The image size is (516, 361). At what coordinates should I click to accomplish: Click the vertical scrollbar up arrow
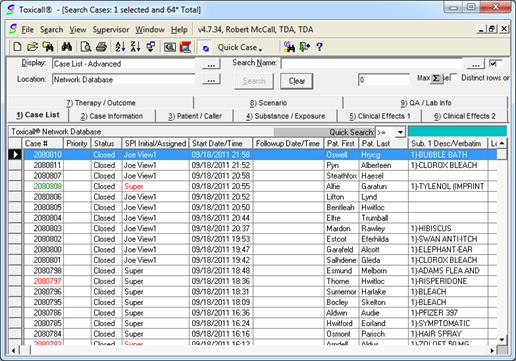click(x=502, y=144)
